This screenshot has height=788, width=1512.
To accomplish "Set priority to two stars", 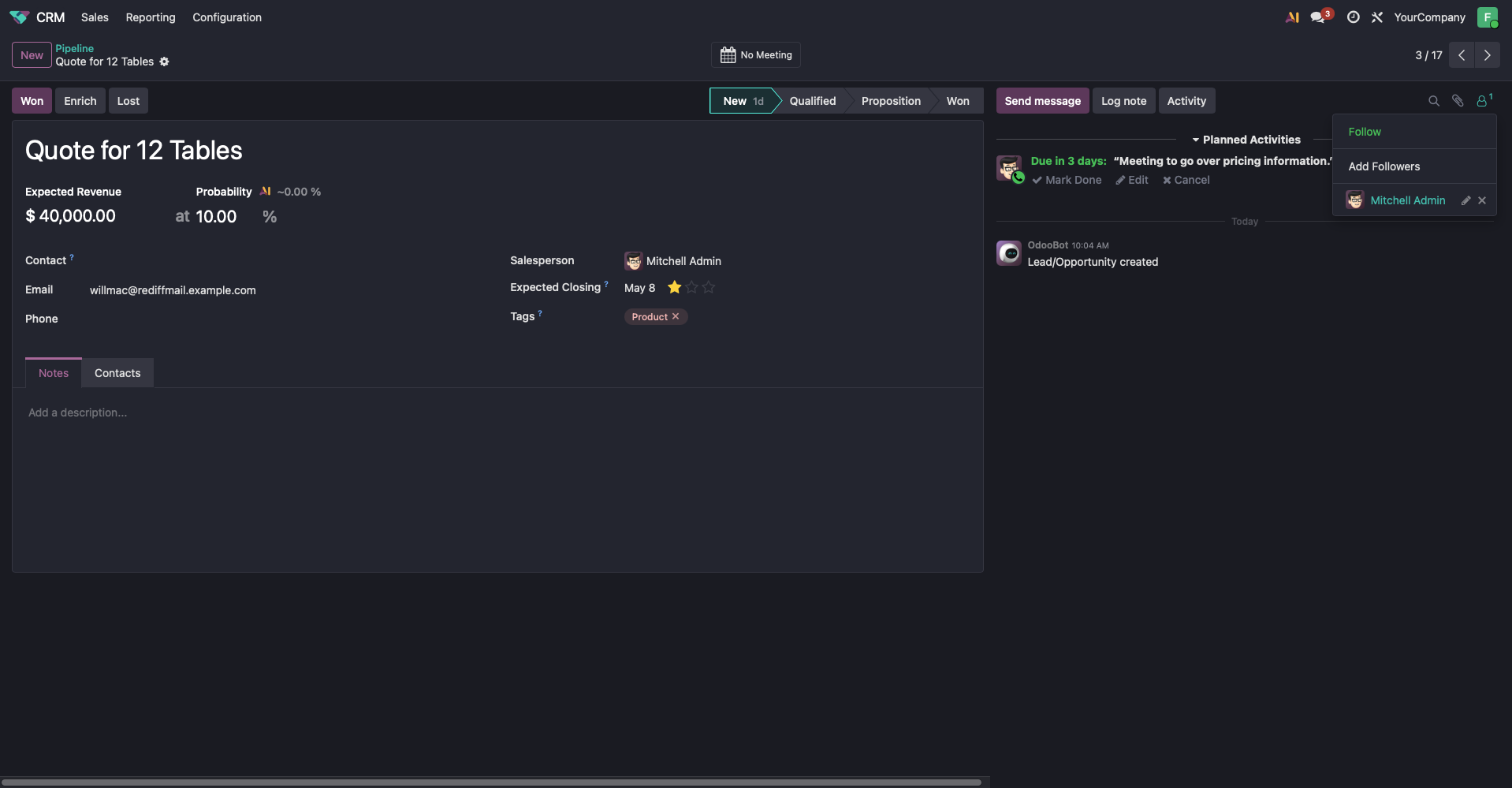I will pyautogui.click(x=691, y=287).
